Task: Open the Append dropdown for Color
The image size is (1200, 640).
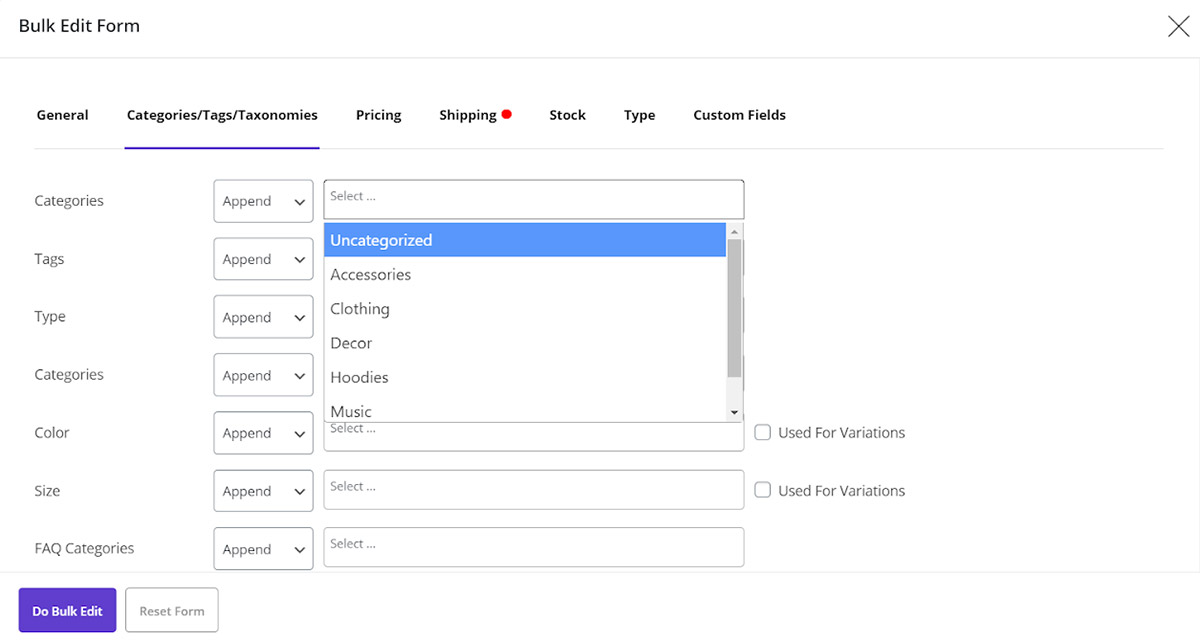Action: tap(263, 433)
